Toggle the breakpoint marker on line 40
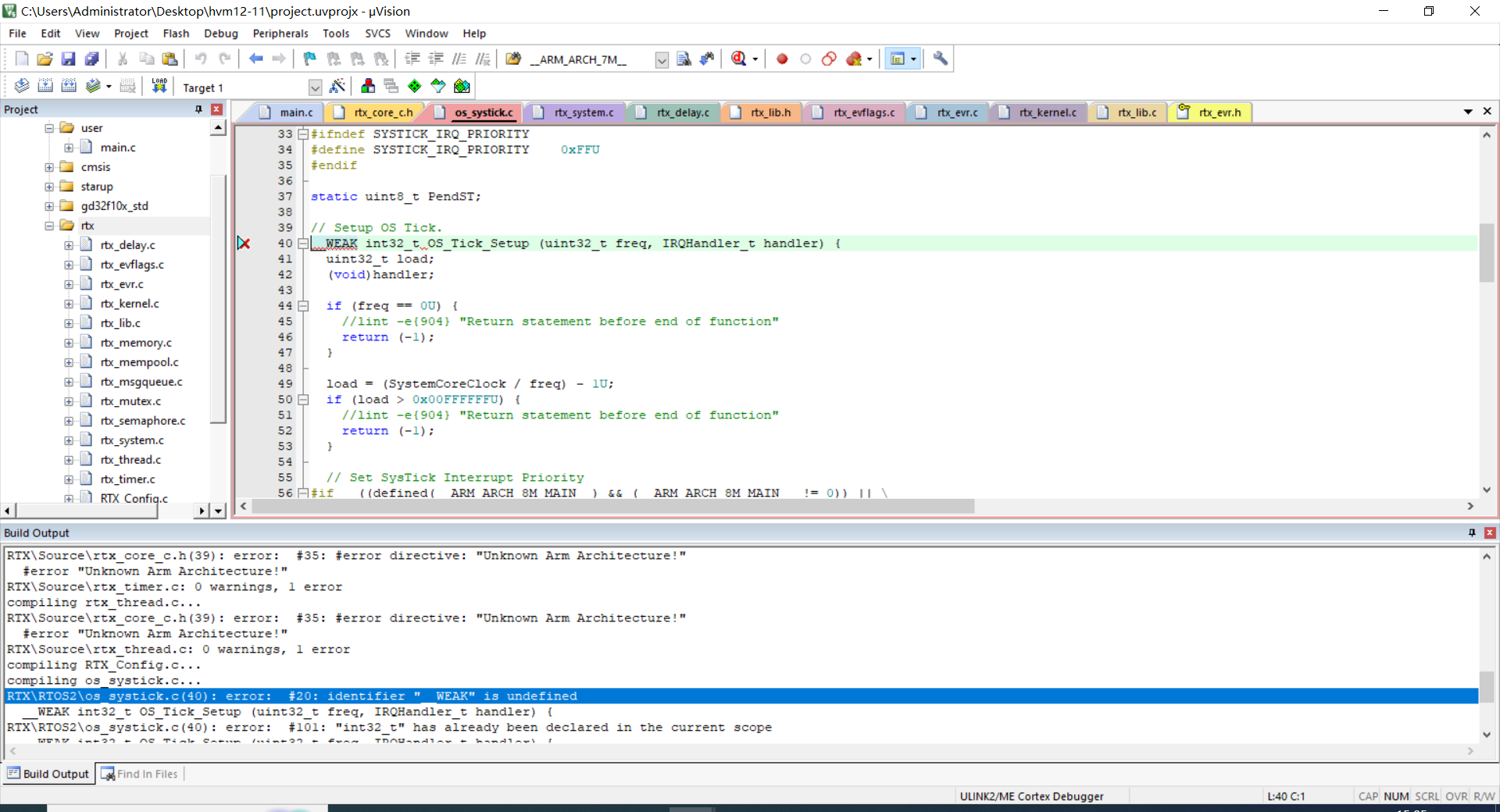The image size is (1500, 812). [x=244, y=244]
